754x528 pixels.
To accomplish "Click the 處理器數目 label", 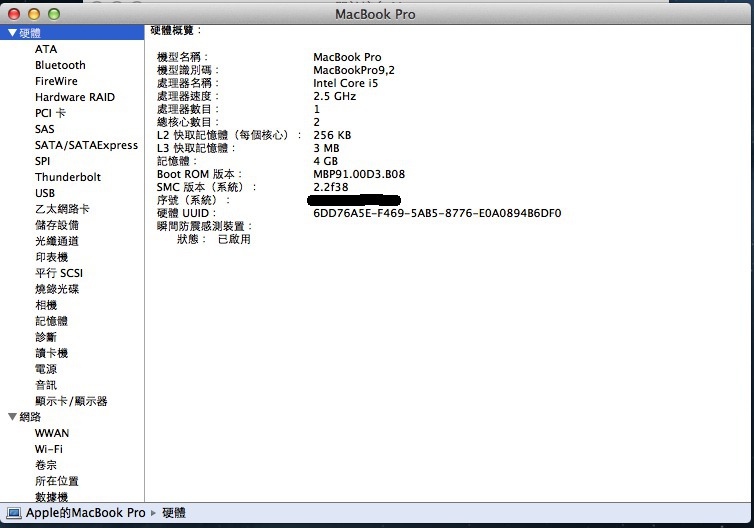I will (x=188, y=109).
